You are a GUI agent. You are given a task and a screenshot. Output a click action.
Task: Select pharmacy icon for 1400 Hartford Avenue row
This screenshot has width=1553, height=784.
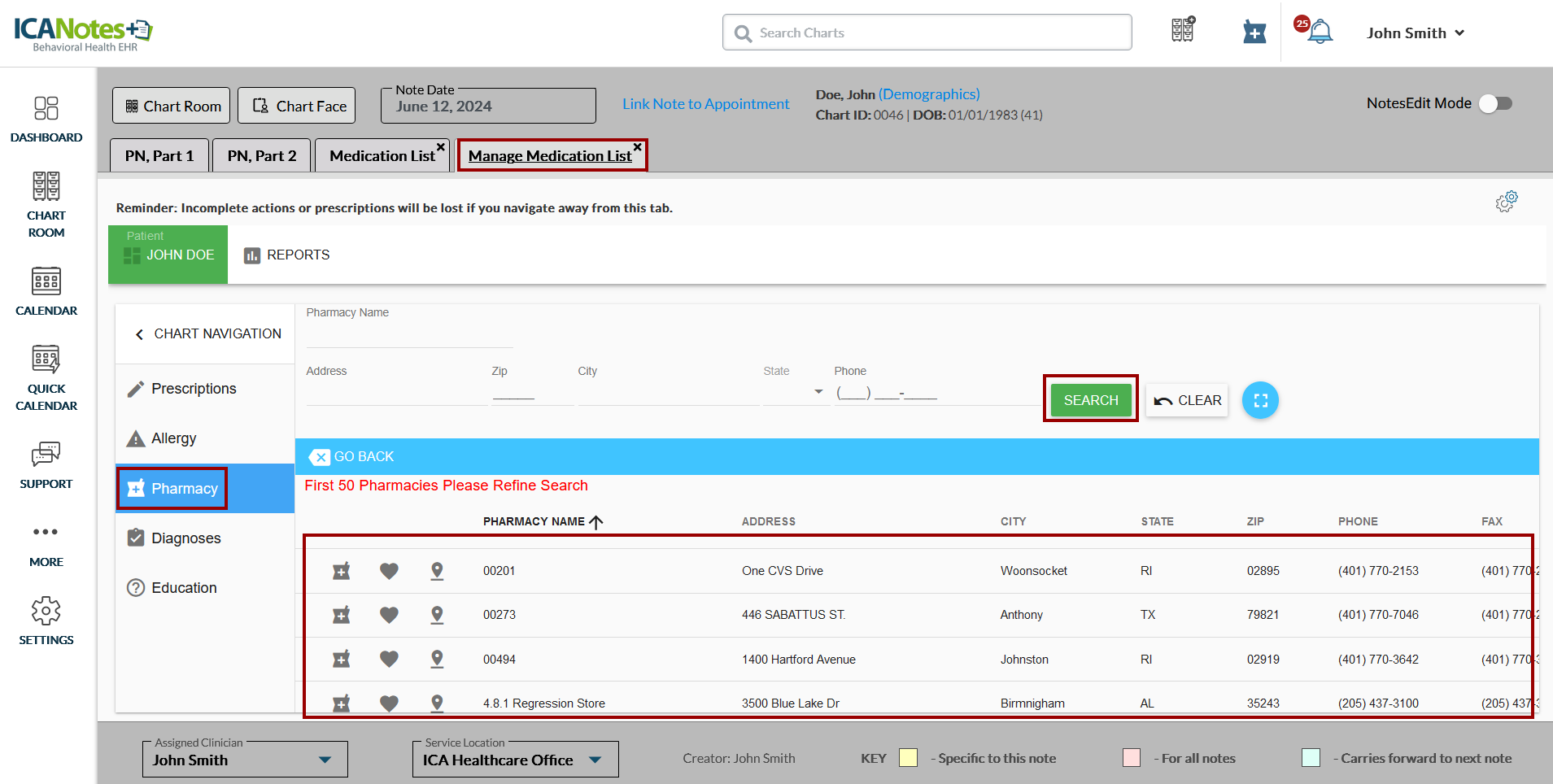tap(342, 659)
